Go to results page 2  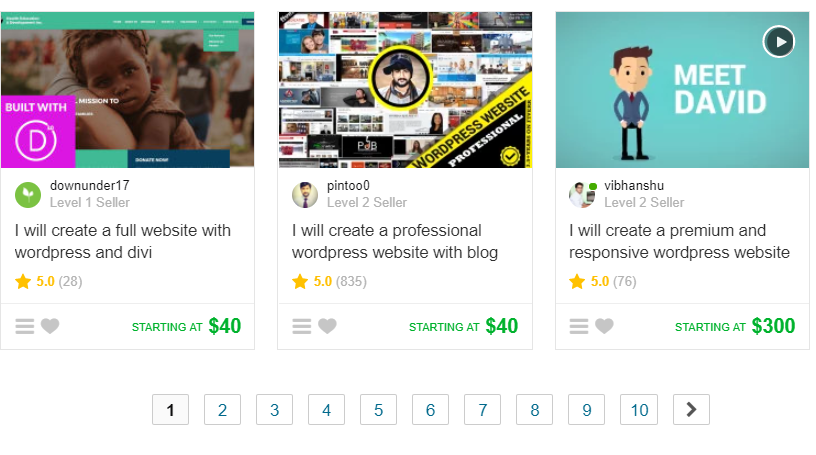[x=222, y=410]
